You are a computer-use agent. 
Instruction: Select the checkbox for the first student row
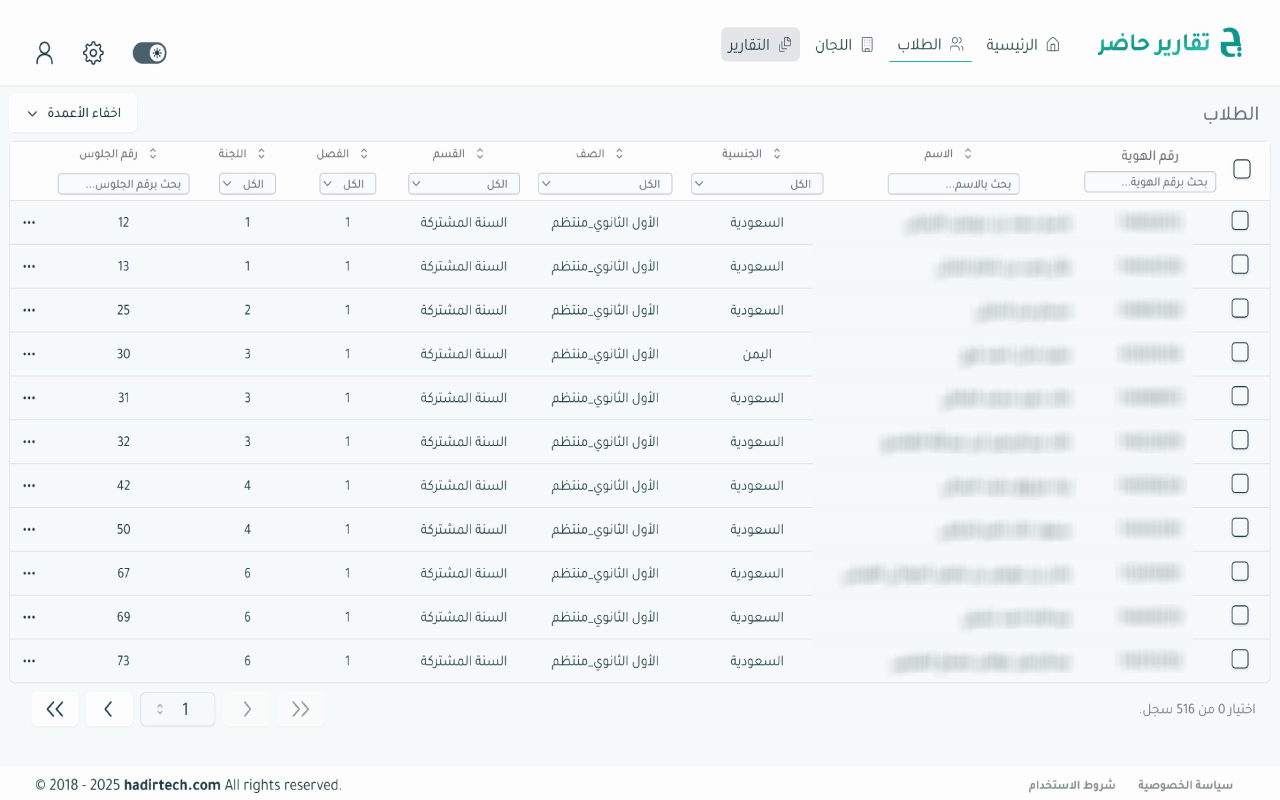pos(1240,221)
